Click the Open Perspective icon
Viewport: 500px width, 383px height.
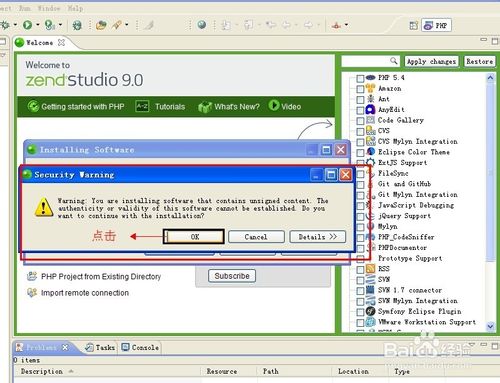click(413, 25)
